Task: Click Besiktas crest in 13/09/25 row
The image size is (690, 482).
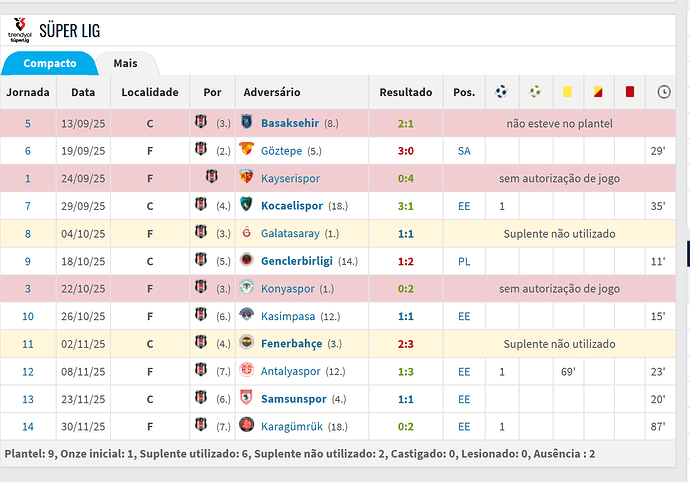Action: tap(201, 121)
